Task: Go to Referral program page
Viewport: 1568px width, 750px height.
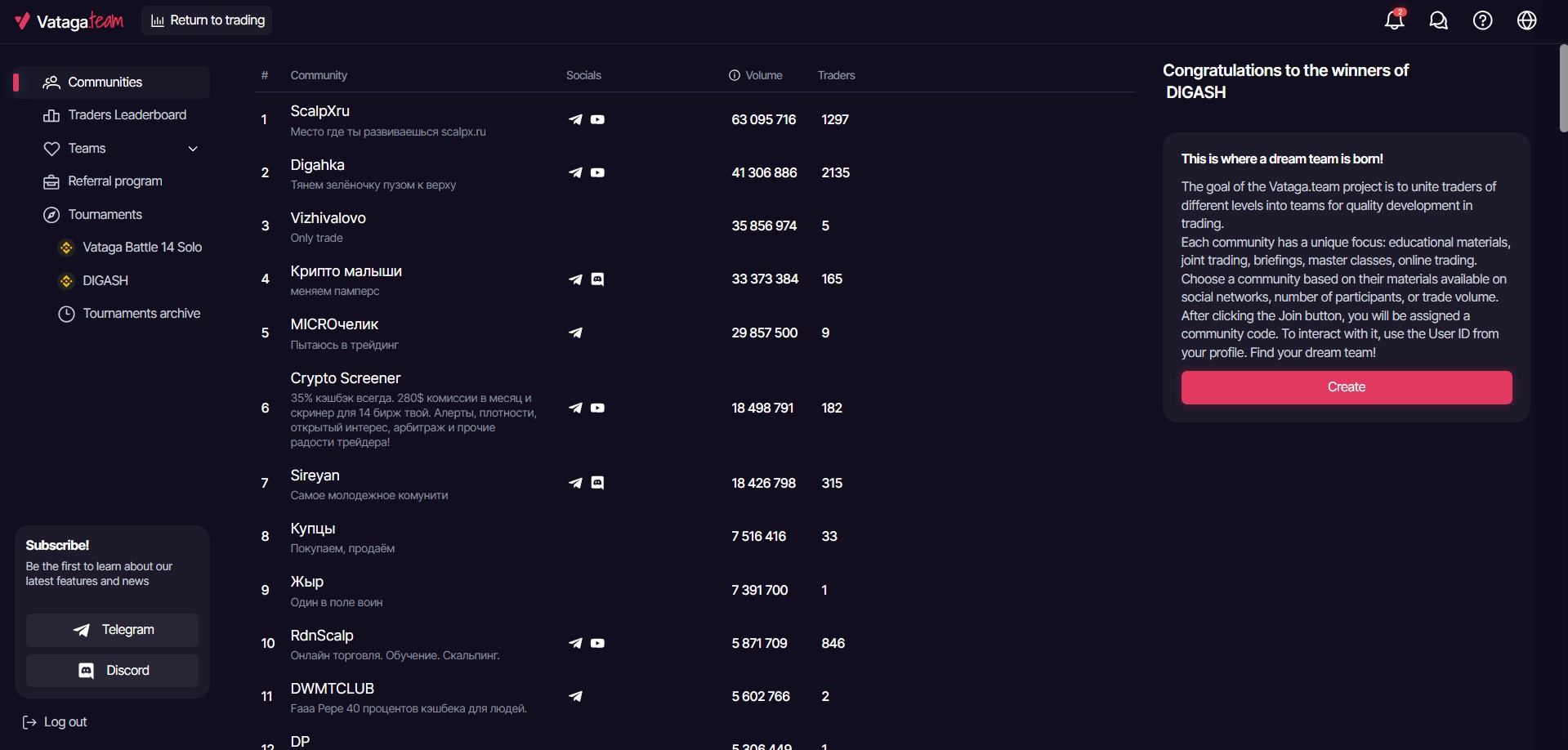Action: coord(114,181)
